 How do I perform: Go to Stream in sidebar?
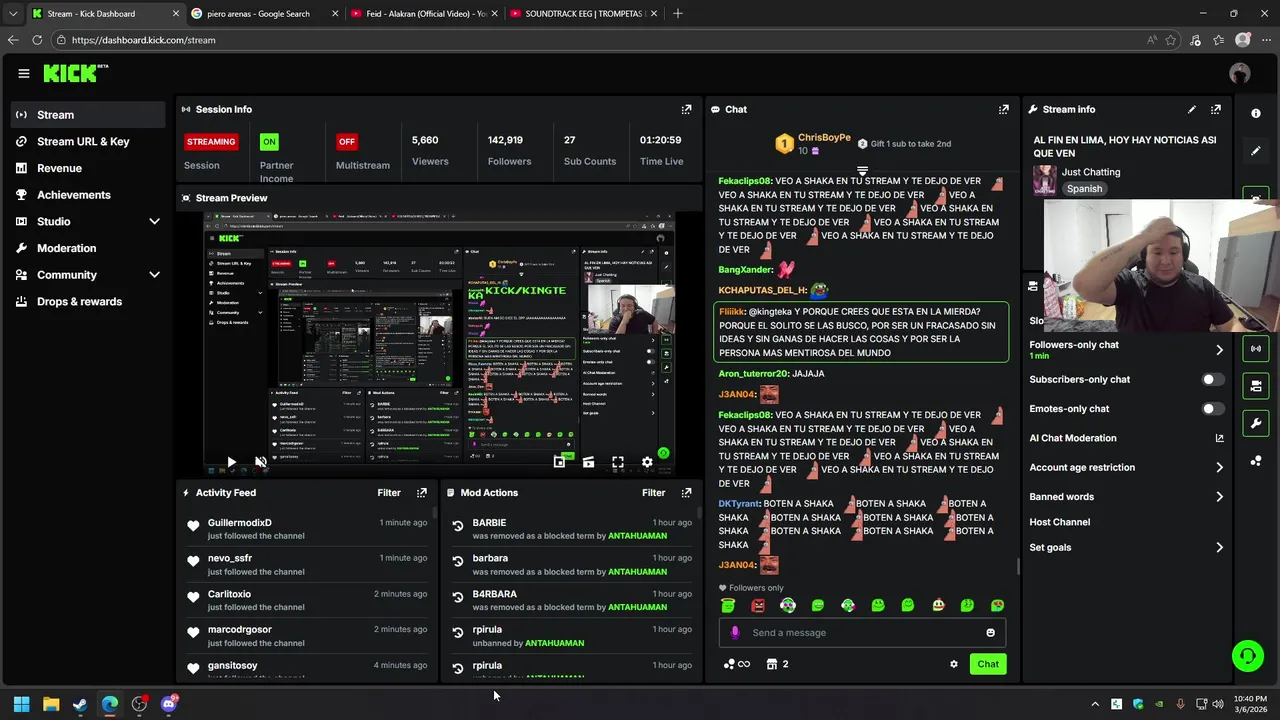tap(89, 115)
